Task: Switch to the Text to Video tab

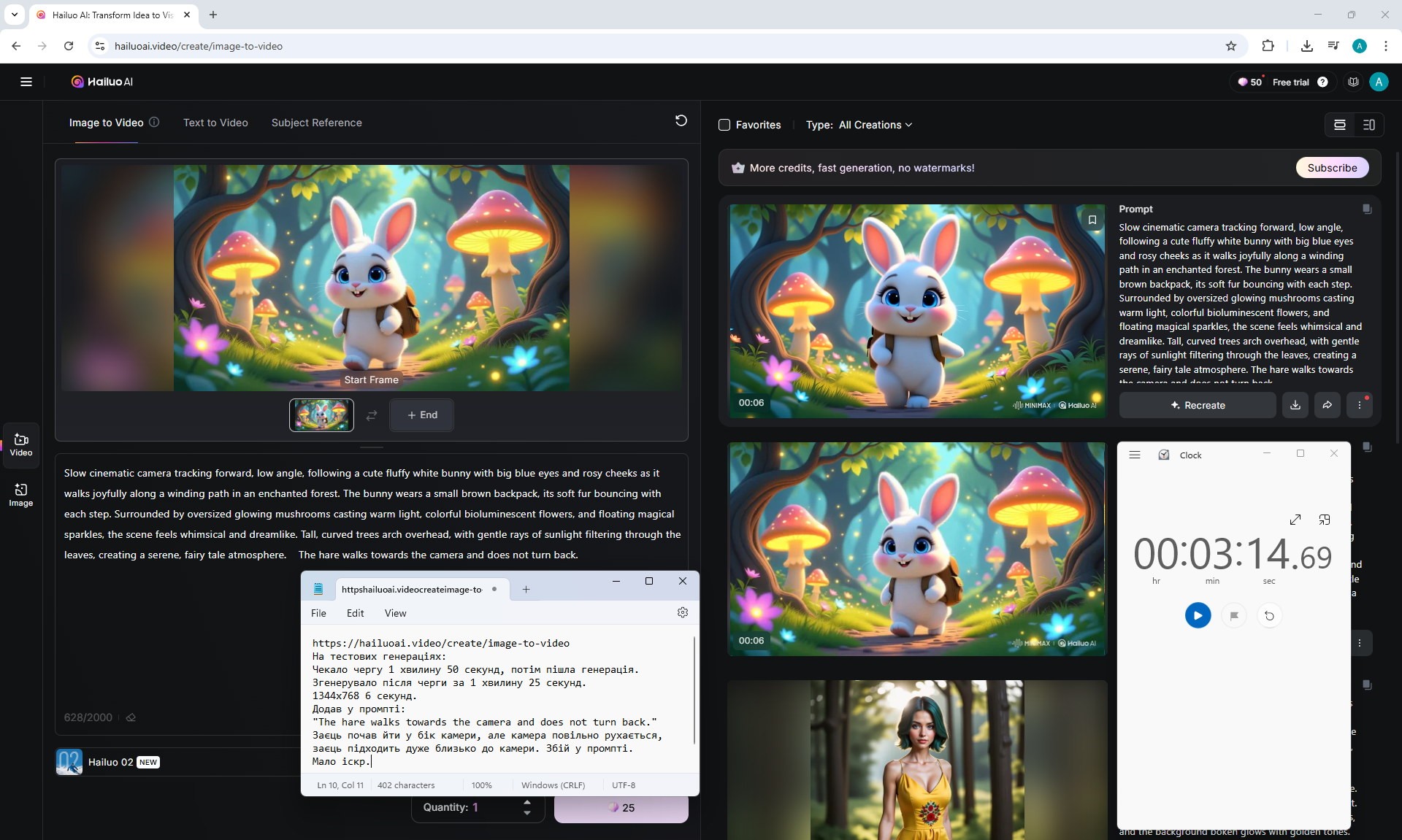Action: pos(215,123)
